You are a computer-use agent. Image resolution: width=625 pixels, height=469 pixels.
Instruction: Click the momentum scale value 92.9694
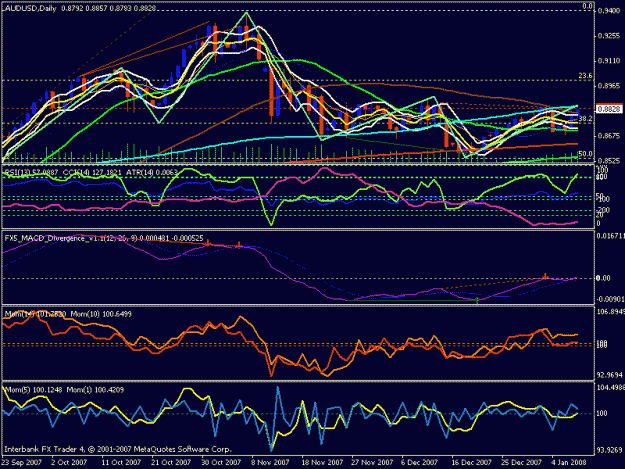point(609,375)
